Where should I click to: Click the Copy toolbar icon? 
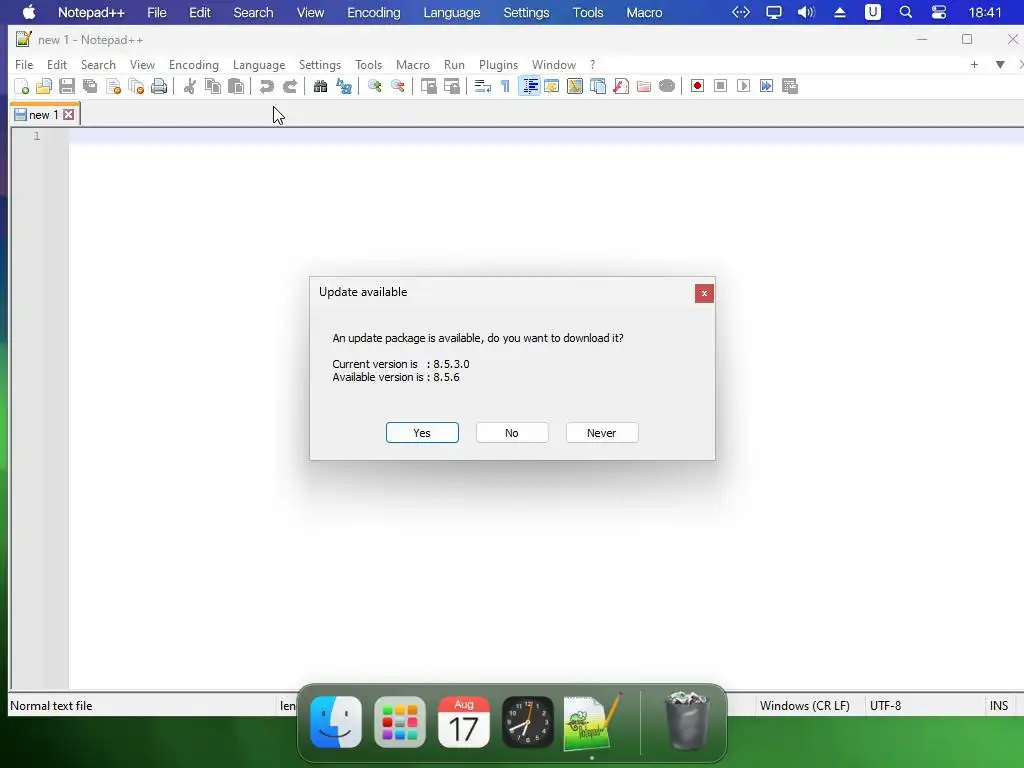213,86
